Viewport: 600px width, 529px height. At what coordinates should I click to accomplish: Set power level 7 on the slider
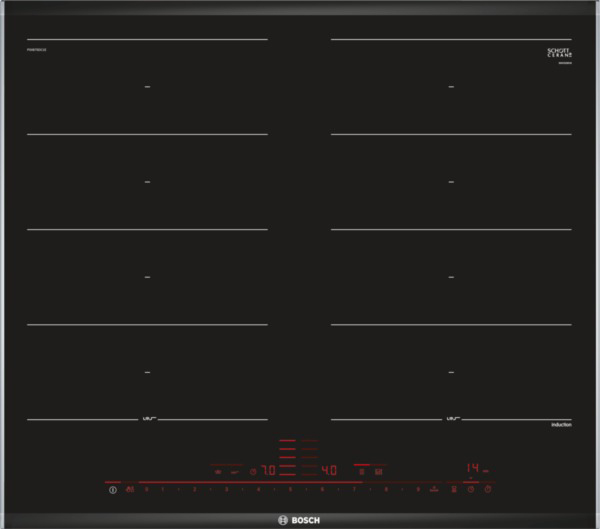coord(354,489)
